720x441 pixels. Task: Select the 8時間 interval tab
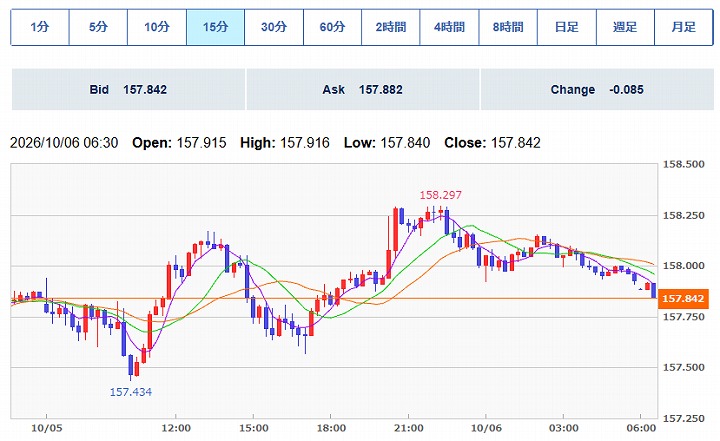click(508, 27)
